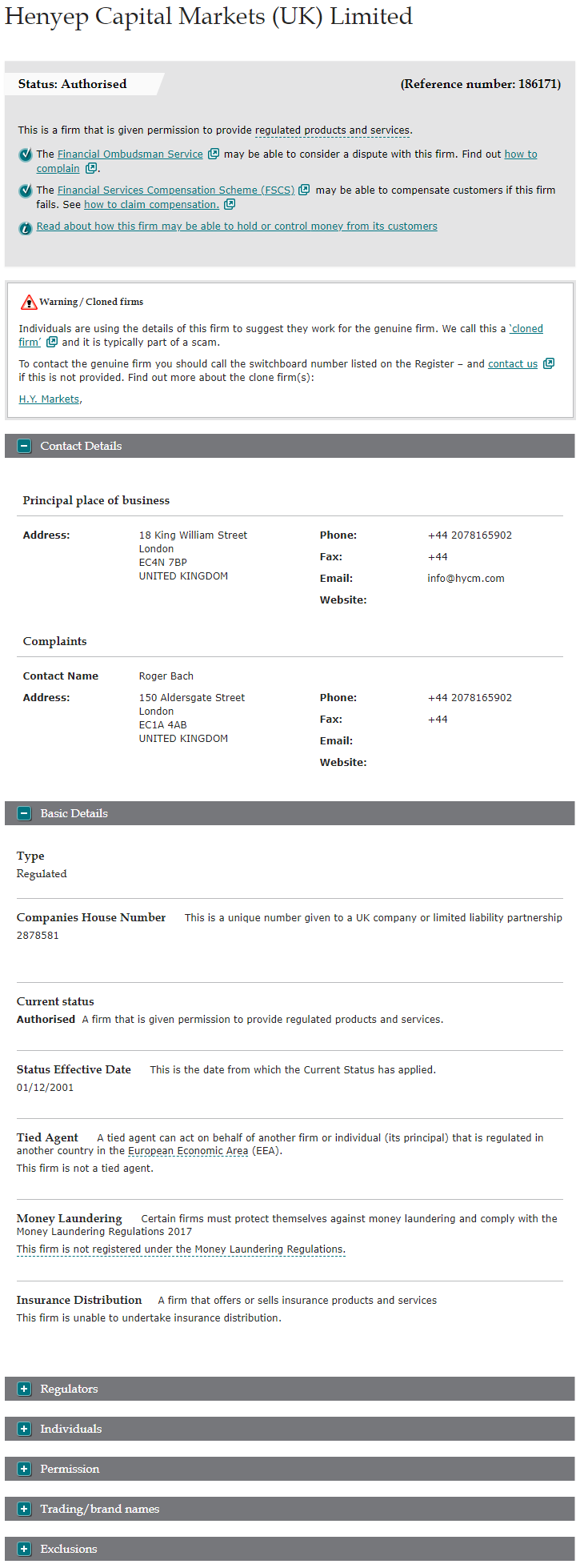Open the H.Y. Markets clone firm link
The height and width of the screenshot is (1568, 580).
click(x=50, y=399)
